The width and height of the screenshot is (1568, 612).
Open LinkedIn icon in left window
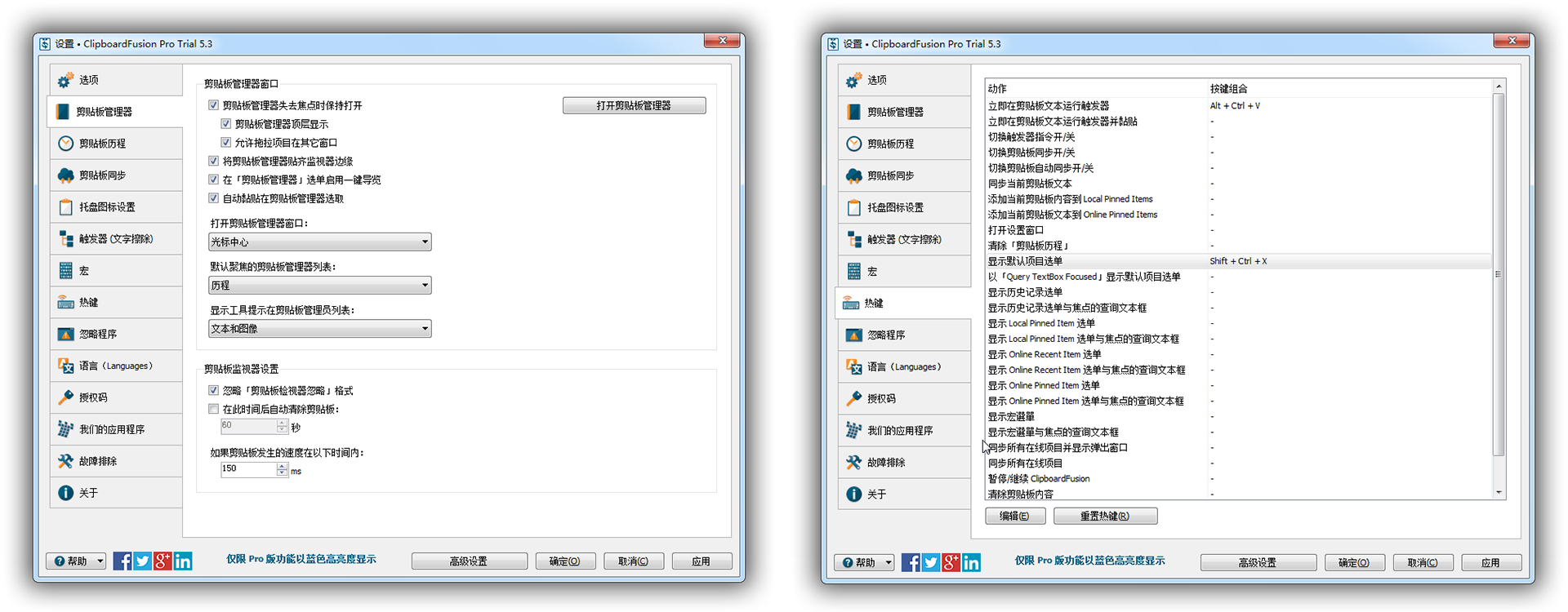183,561
